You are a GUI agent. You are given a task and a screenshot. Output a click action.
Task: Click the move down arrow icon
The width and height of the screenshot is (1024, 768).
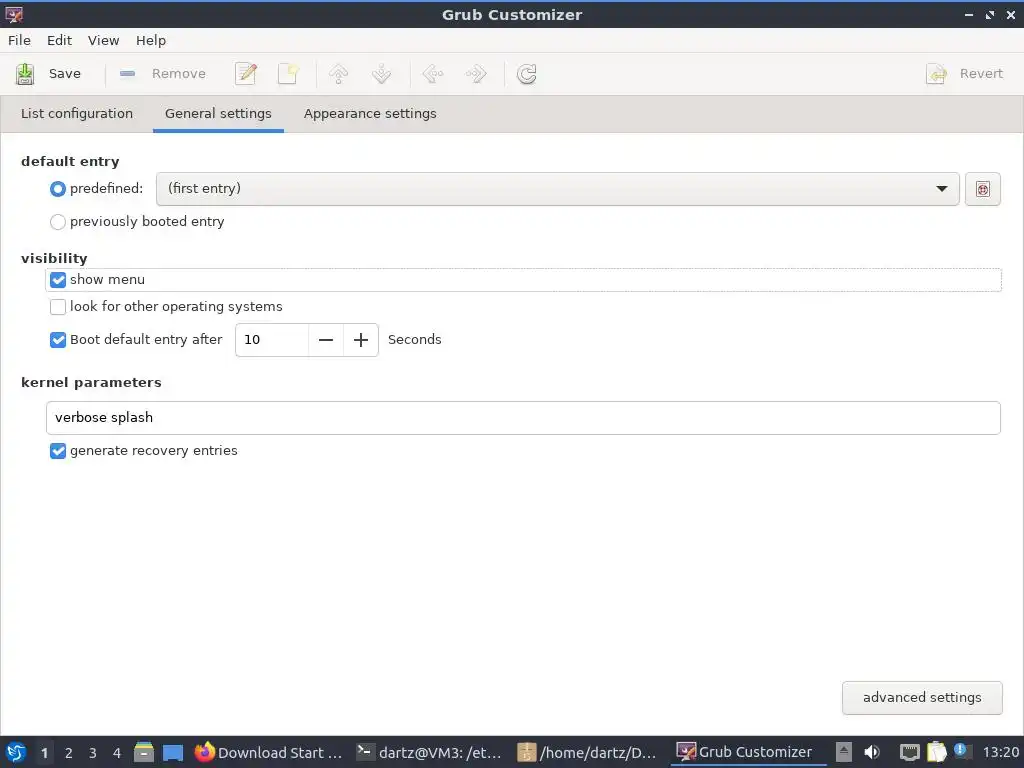[381, 74]
